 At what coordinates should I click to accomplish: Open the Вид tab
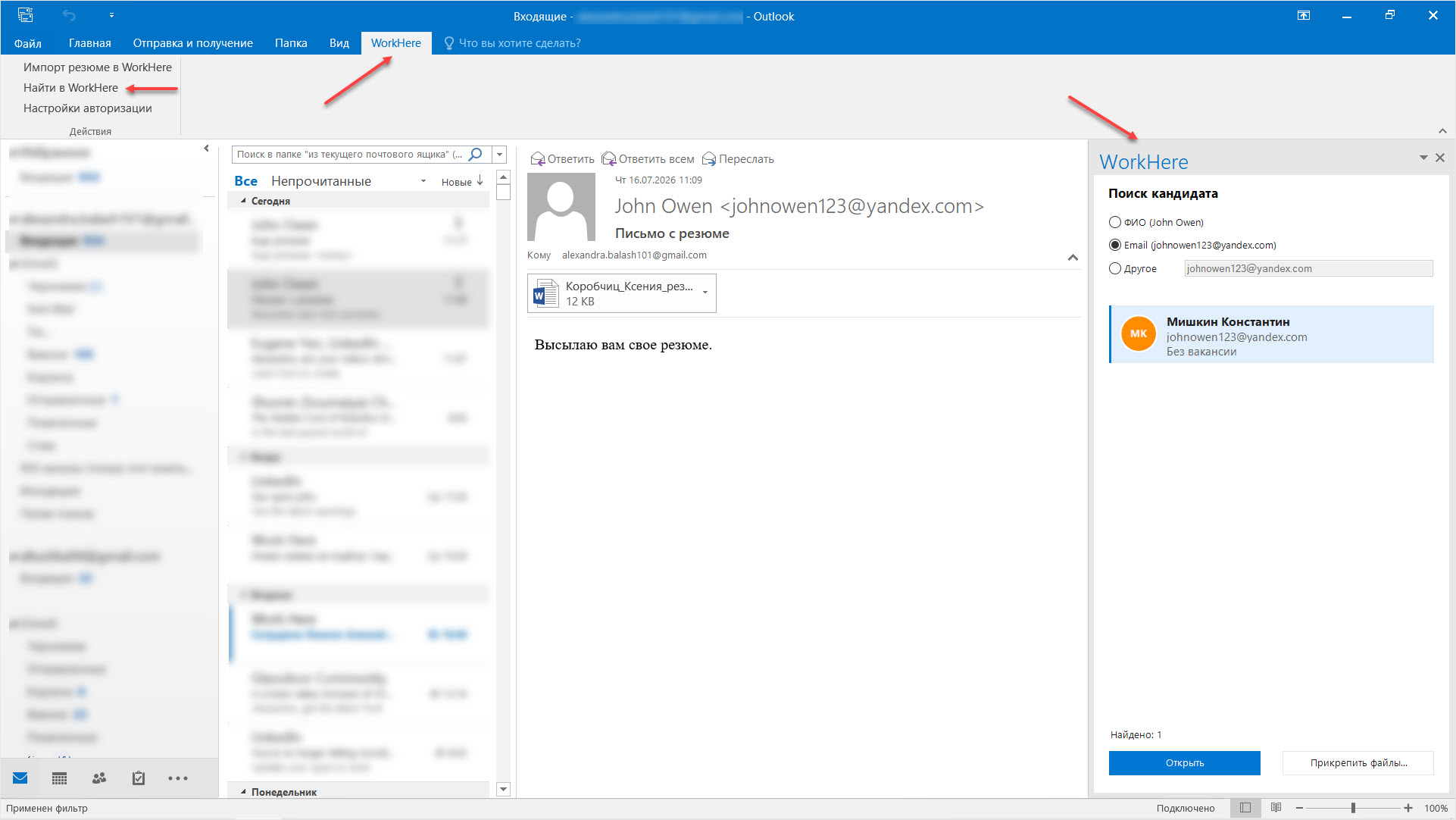339,43
